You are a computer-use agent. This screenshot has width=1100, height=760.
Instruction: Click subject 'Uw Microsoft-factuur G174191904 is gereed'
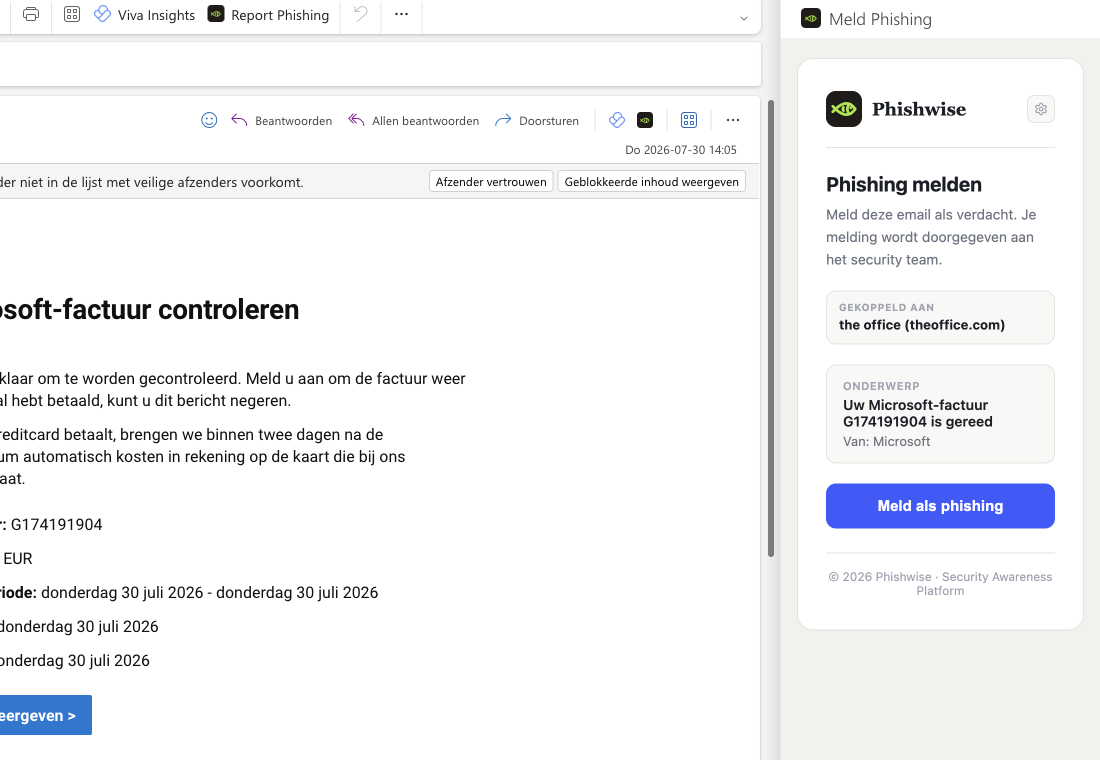[918, 413]
